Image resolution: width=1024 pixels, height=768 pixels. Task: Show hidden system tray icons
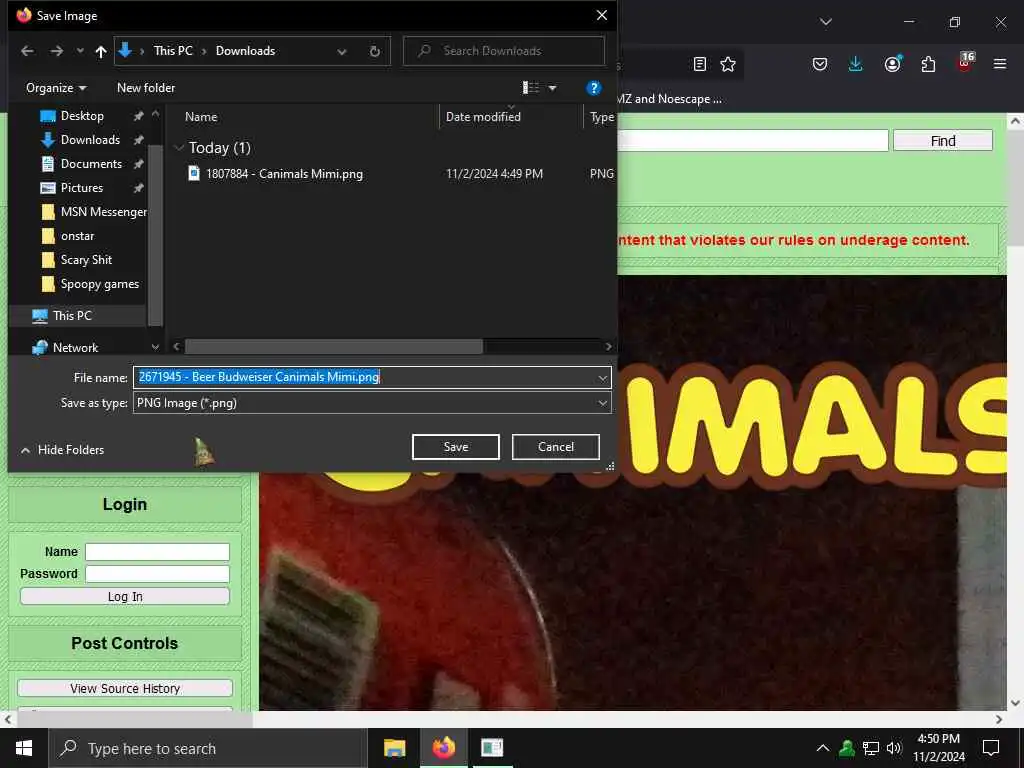tap(823, 748)
